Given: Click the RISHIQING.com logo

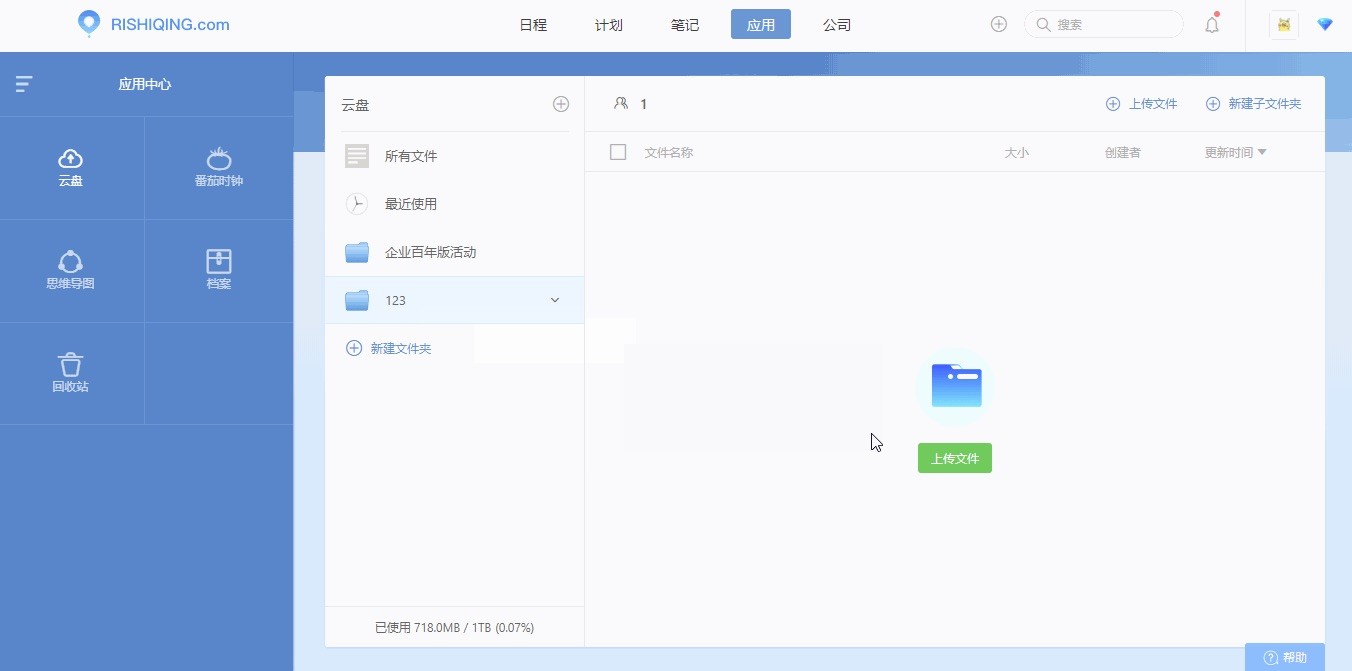Looking at the screenshot, I should pyautogui.click(x=154, y=25).
